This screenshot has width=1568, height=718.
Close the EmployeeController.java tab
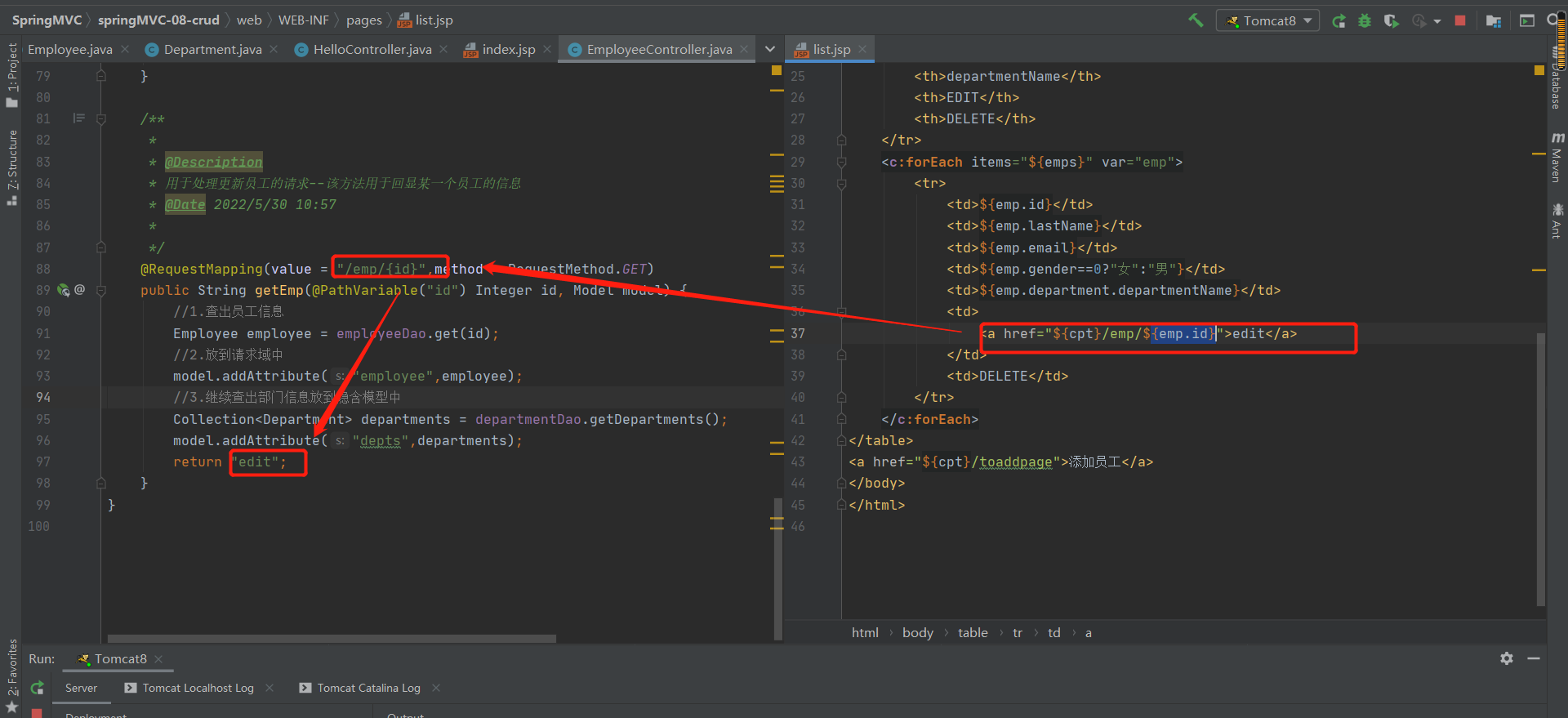pos(744,49)
